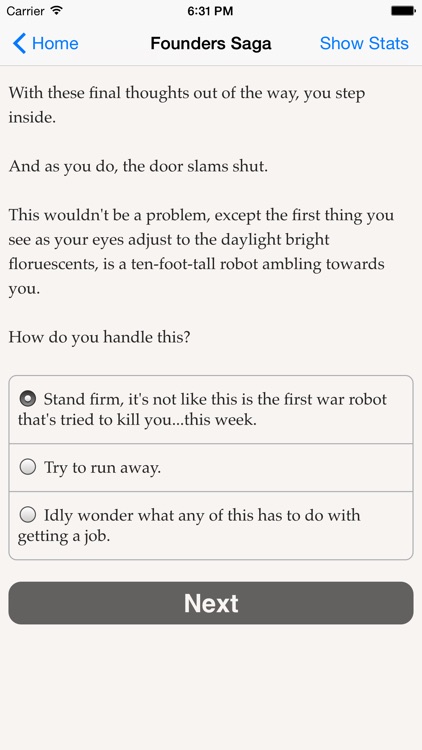422x750 pixels.
Task: Tap the paragraph starting With these final thoughts
Action: coord(187,105)
